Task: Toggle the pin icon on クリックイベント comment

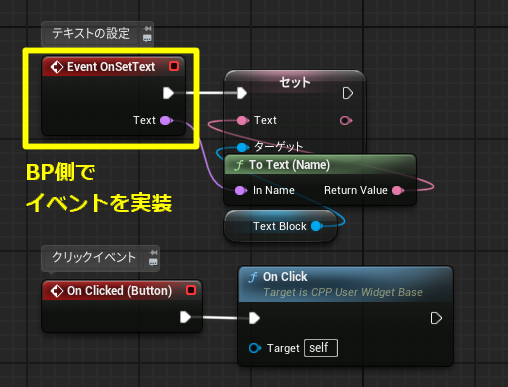Action: (x=153, y=253)
